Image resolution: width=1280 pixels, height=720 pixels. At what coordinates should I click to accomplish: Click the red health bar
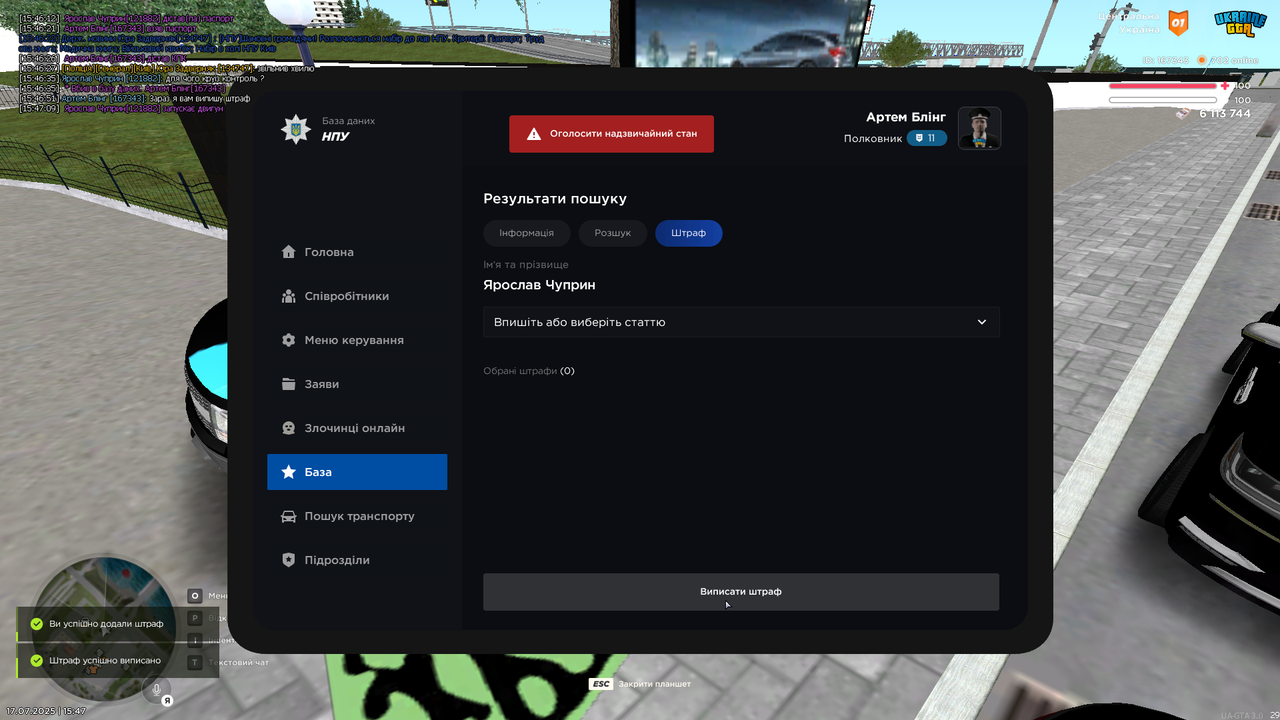[x=1164, y=86]
